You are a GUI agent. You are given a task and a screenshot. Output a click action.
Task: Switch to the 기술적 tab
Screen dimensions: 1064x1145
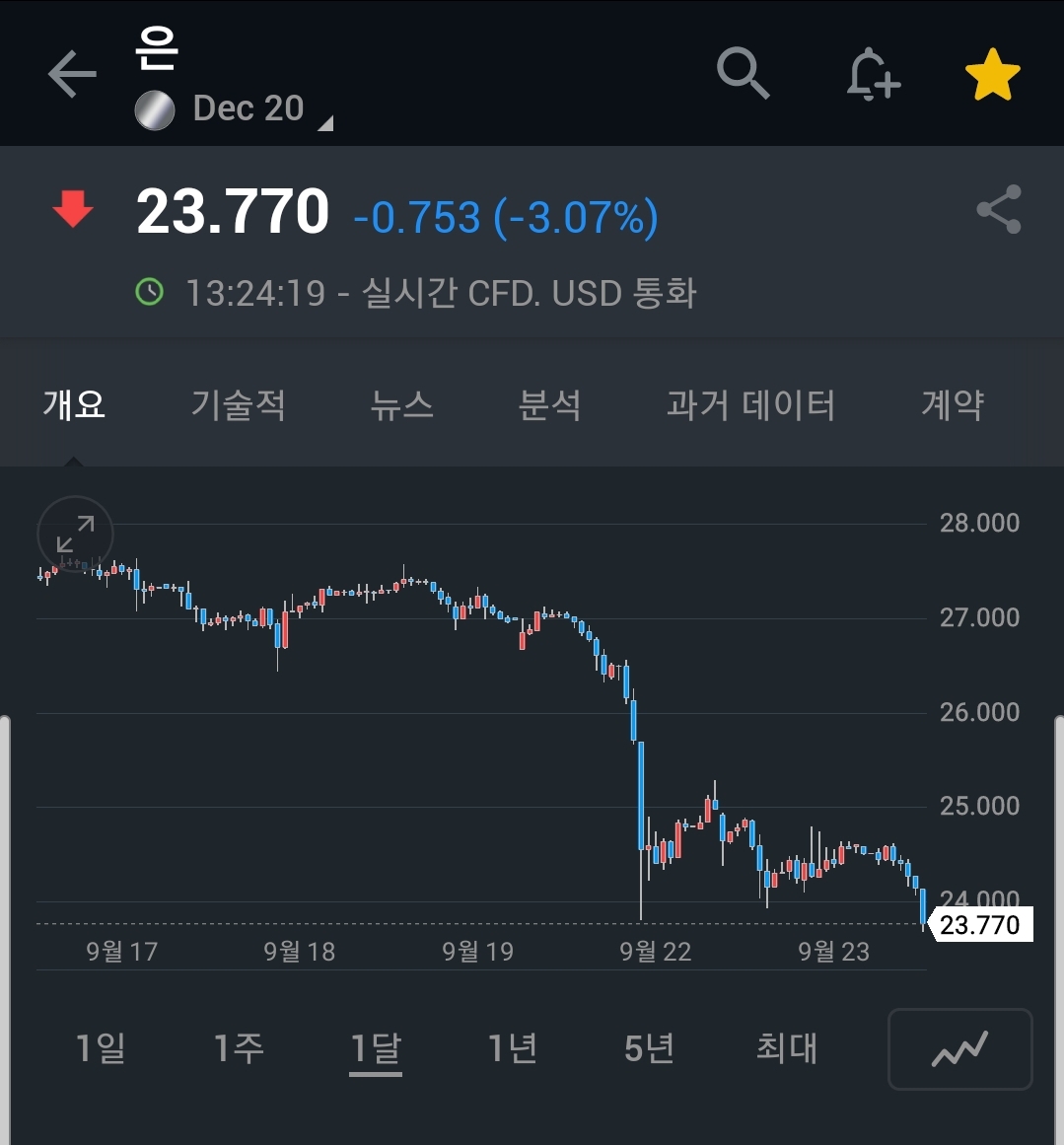[238, 404]
